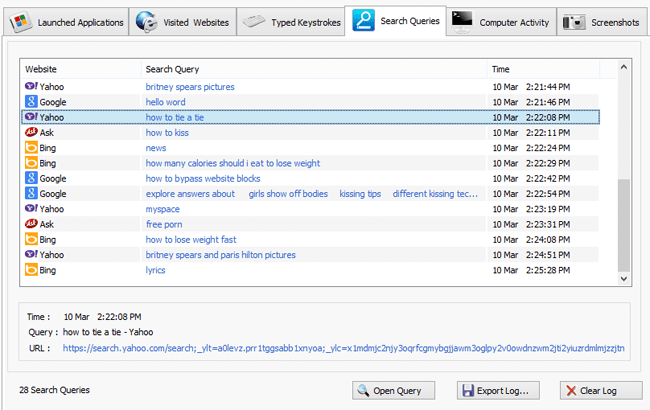Click Yahoo icon in britney spears pictures row
Screen dimensions: 650x410
[x=31, y=86]
